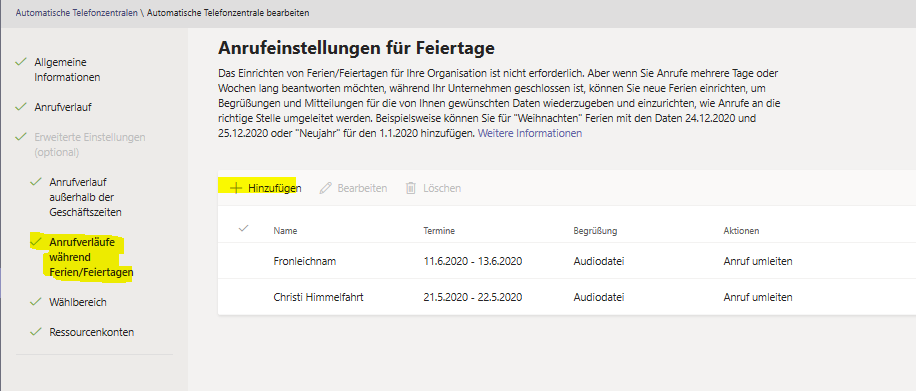
Task: Open the Weitere Informationen link
Action: pyautogui.click(x=530, y=133)
